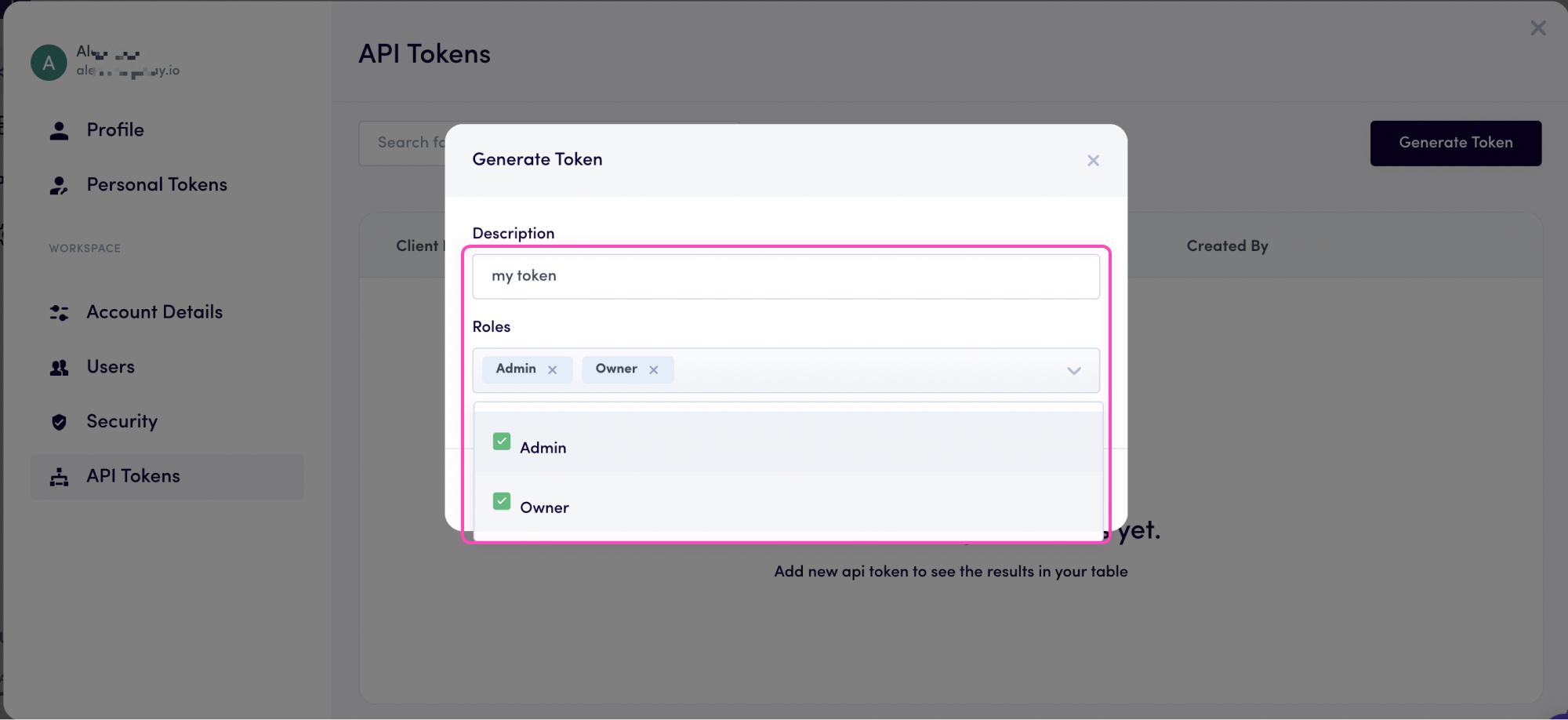Screen dimensions: 1568x720
Task: Remove the Owner chip with its X
Action: [654, 369]
